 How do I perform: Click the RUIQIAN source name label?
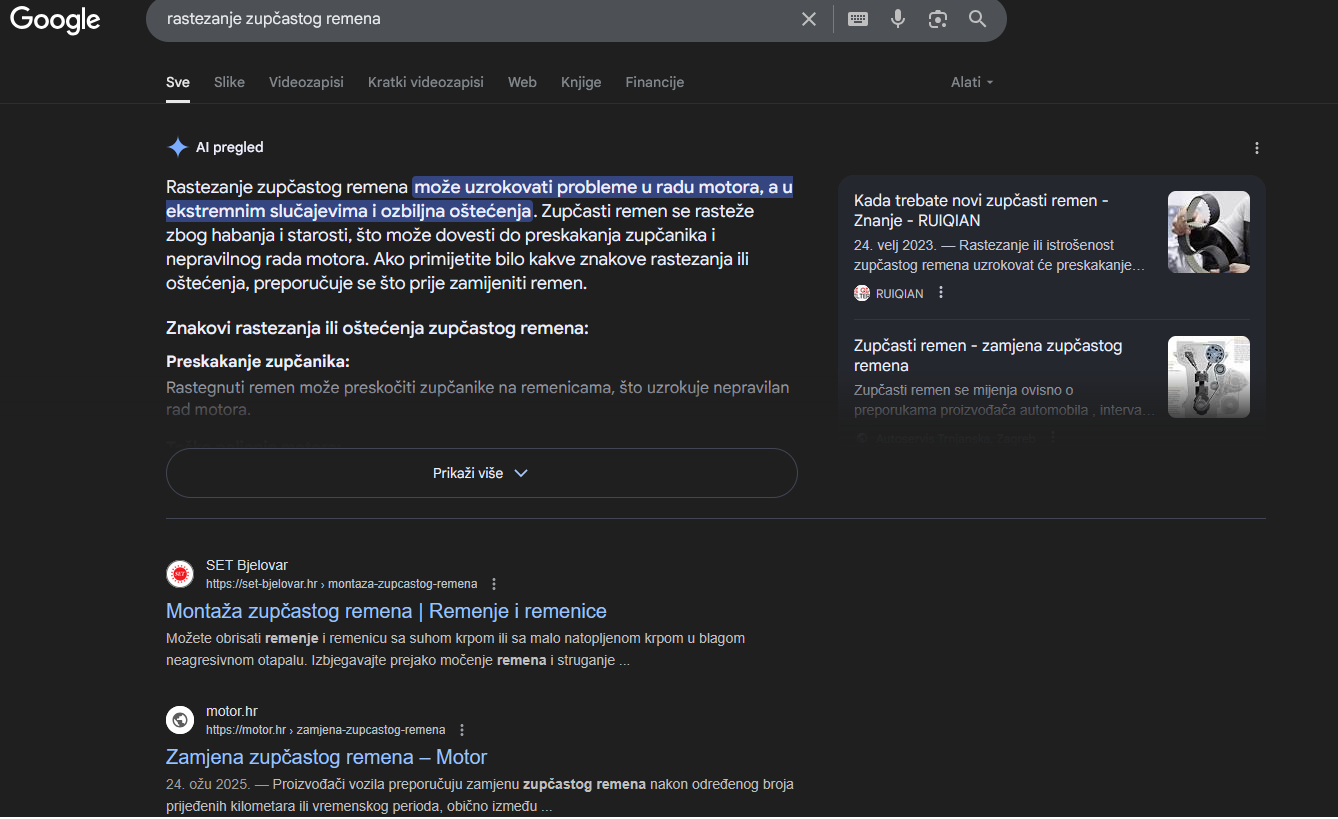[x=899, y=293]
